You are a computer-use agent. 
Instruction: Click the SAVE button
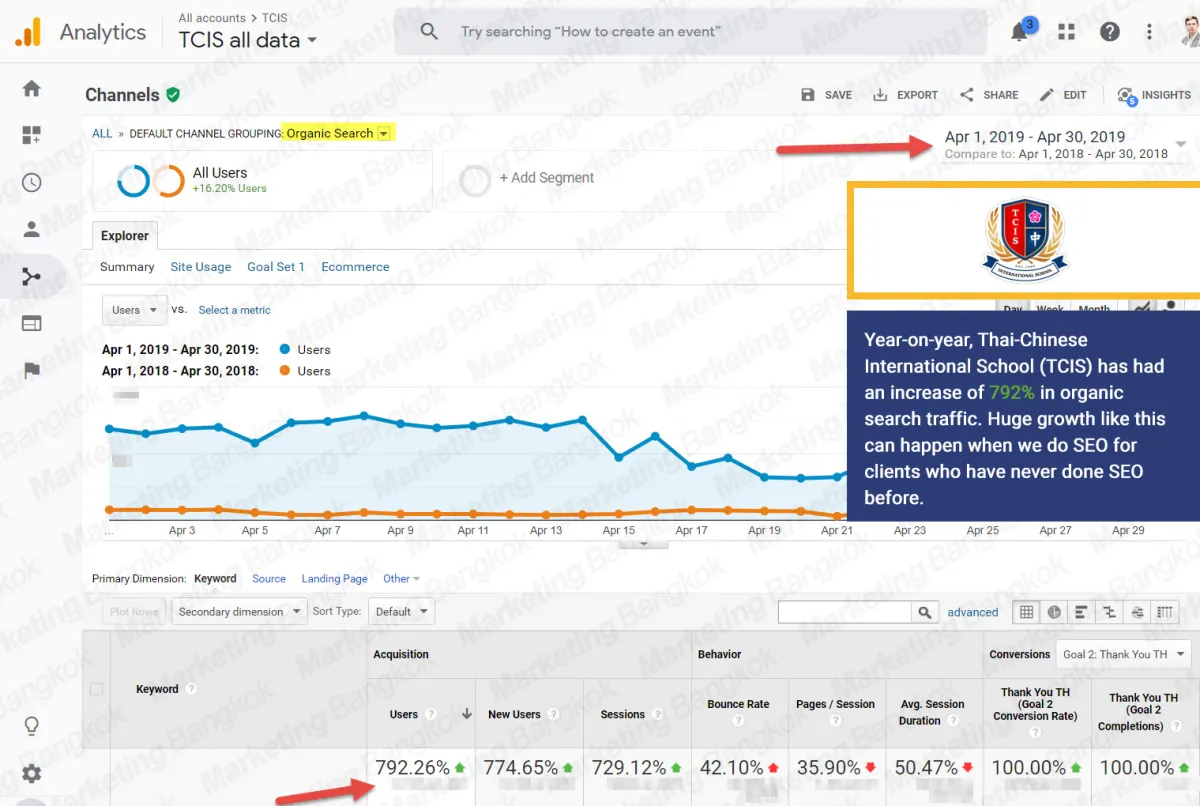(827, 95)
